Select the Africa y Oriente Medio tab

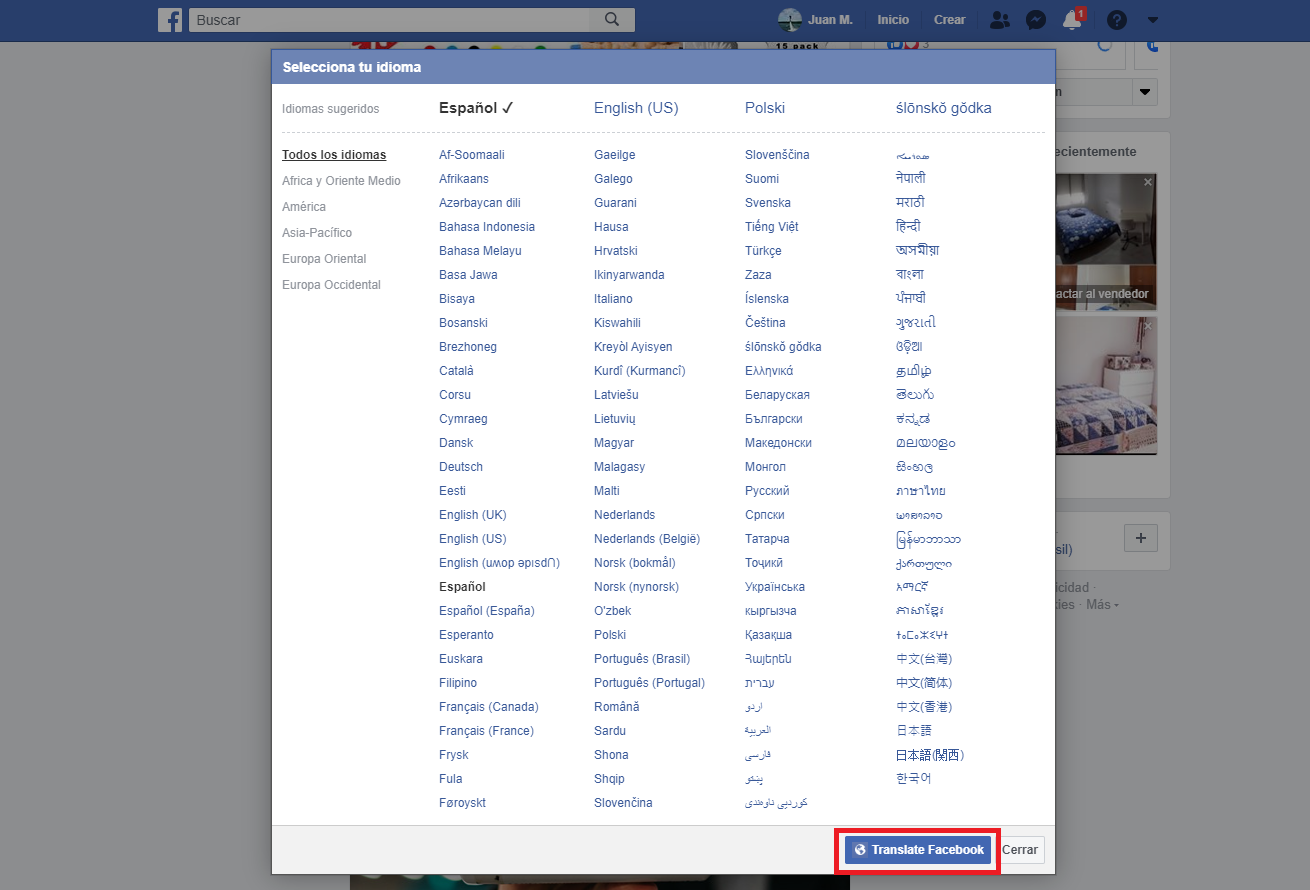point(341,181)
